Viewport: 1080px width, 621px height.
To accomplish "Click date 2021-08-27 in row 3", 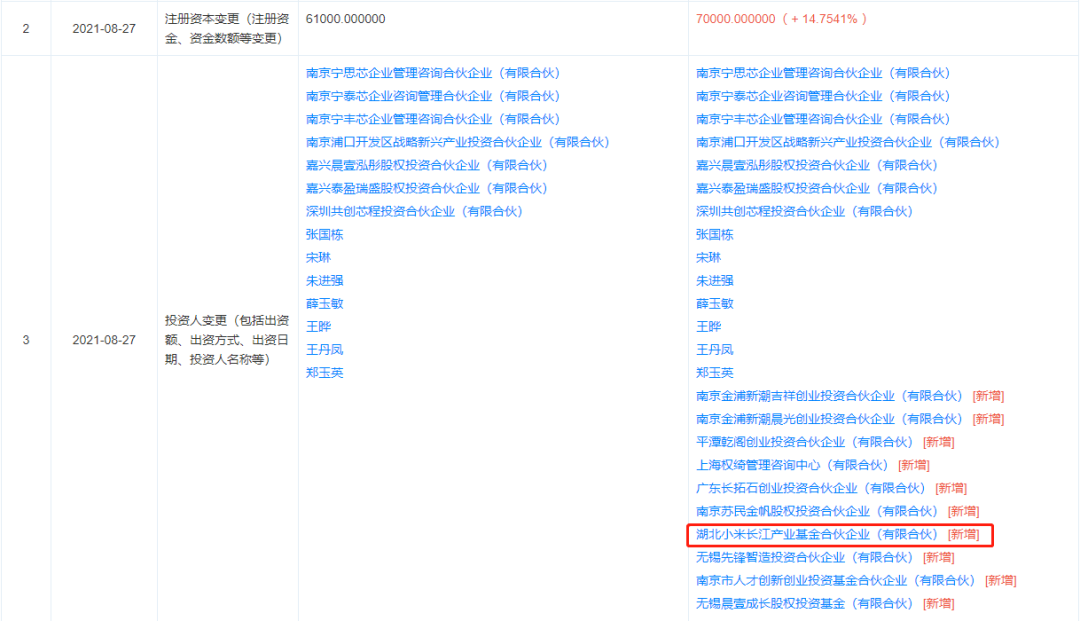I will (104, 340).
